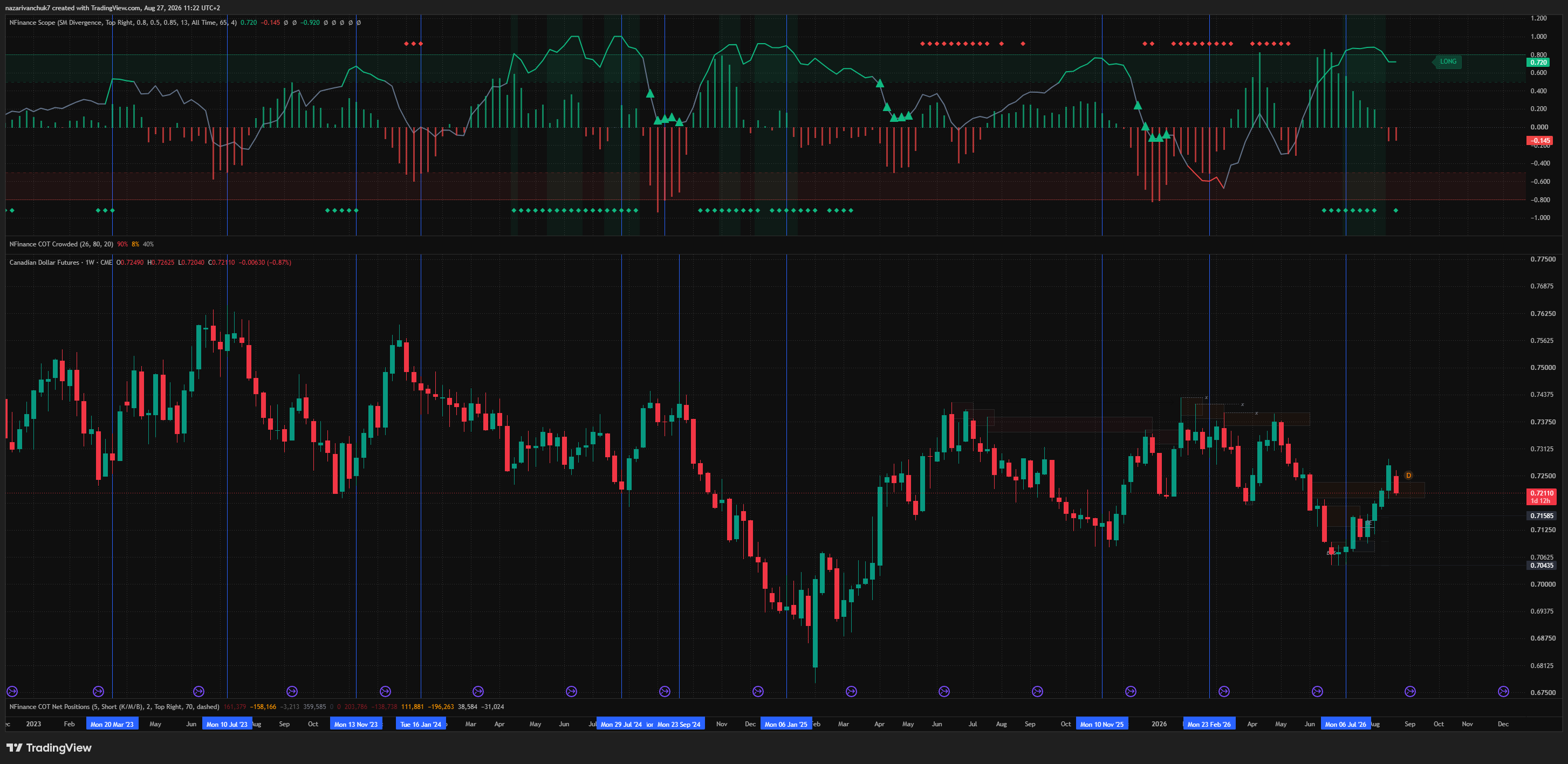Click the -31,024 value in Net Positions legend
Viewport: 1568px width, 764px height.
(492, 706)
